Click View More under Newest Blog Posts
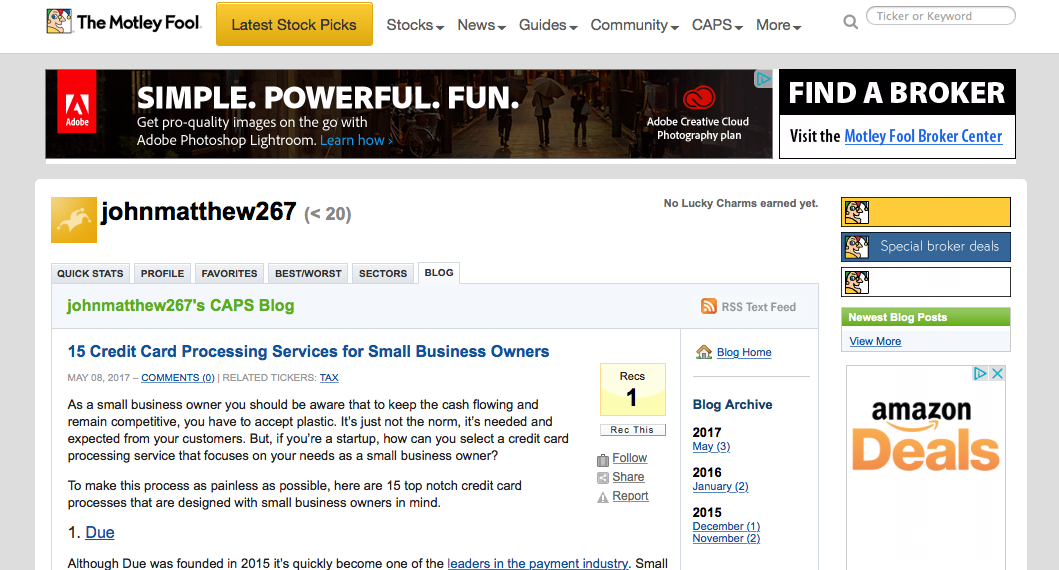 pos(875,341)
